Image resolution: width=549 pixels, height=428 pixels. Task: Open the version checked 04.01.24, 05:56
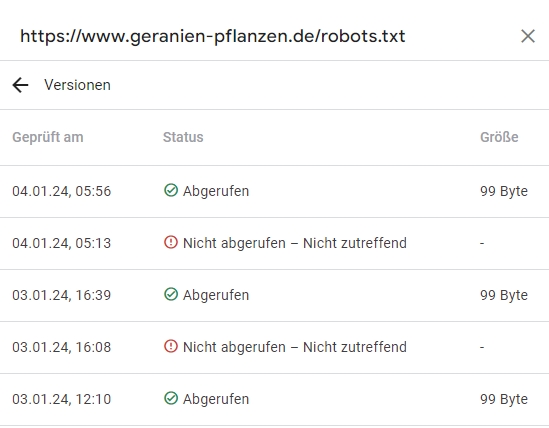274,191
